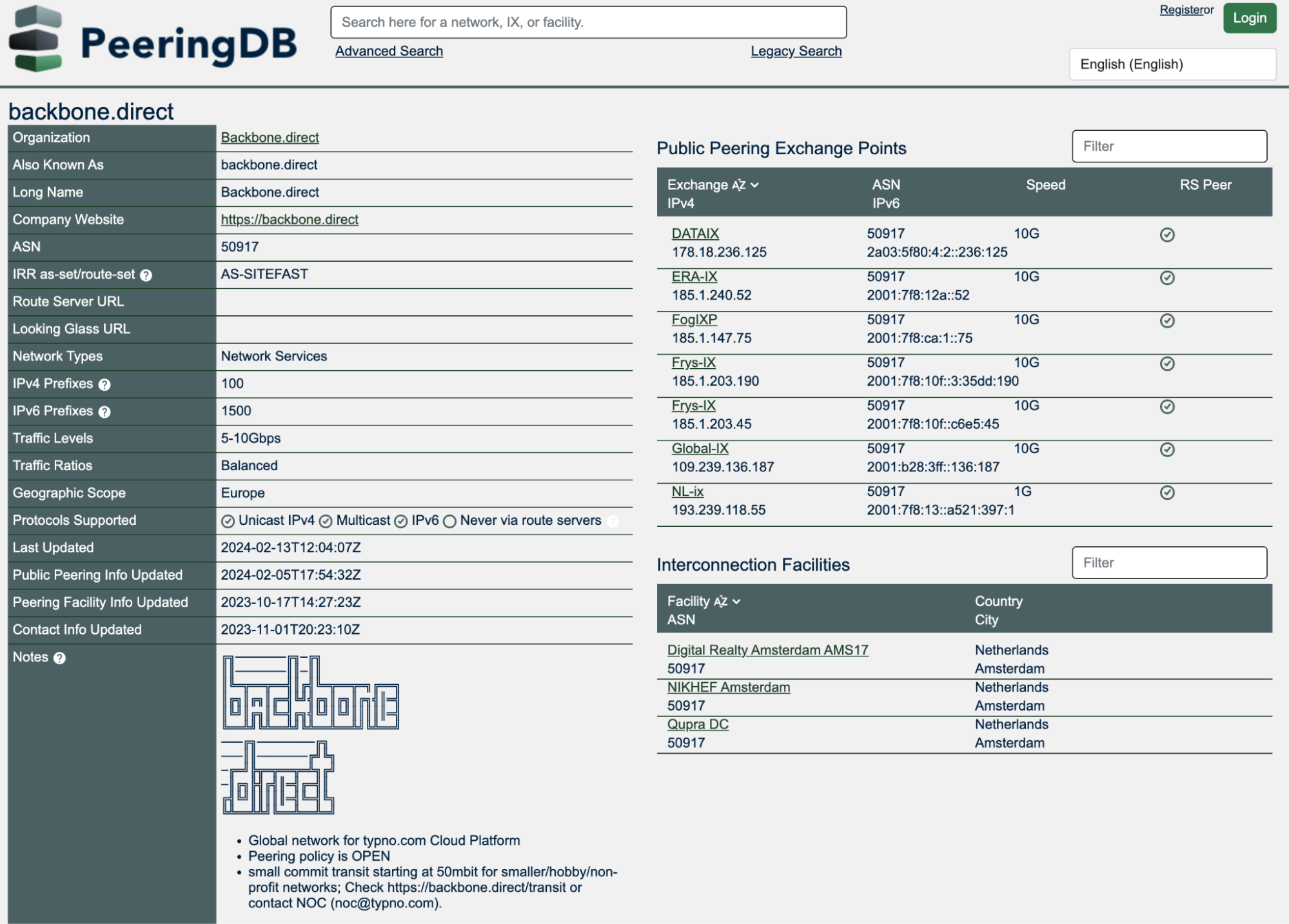Click RS Peer check icon for DATAIX

pyautogui.click(x=1167, y=235)
